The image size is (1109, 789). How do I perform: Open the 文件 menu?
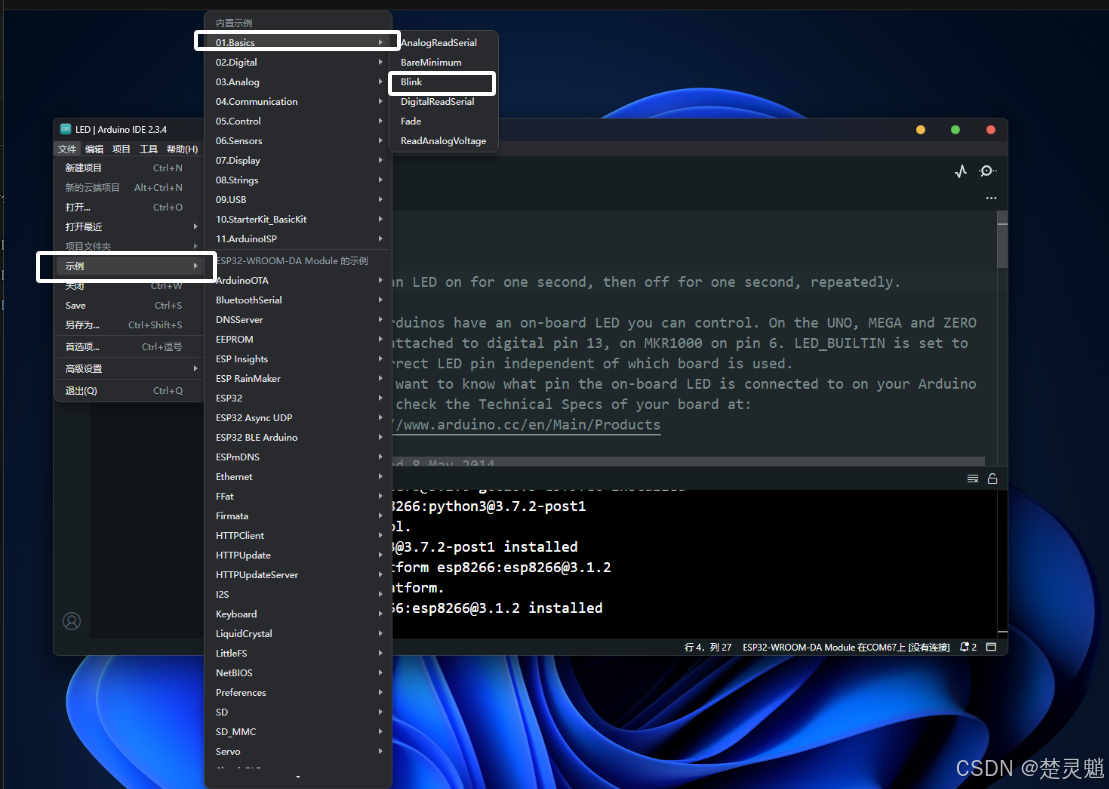click(x=67, y=149)
